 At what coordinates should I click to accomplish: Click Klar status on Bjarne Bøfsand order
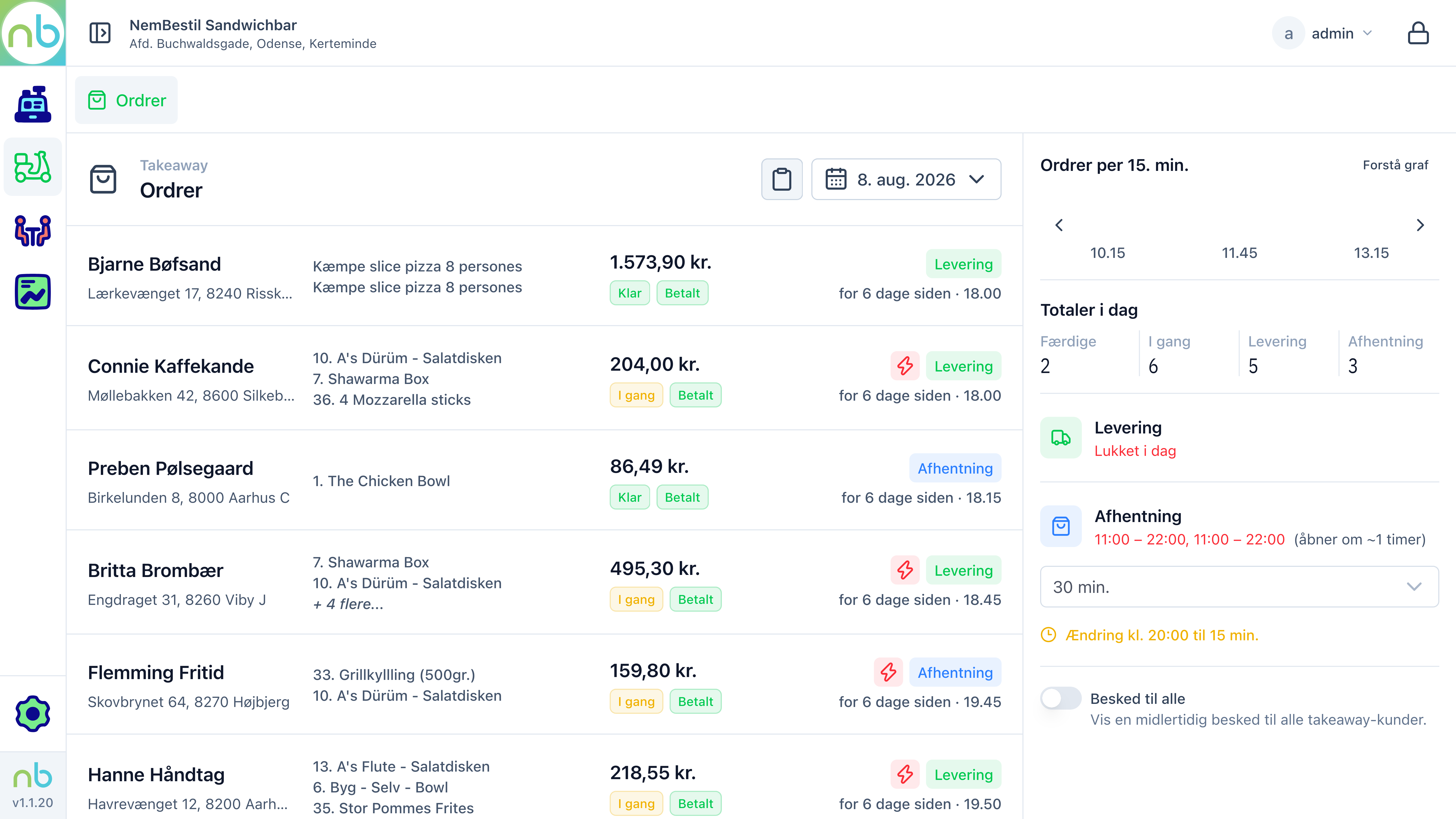pos(630,293)
